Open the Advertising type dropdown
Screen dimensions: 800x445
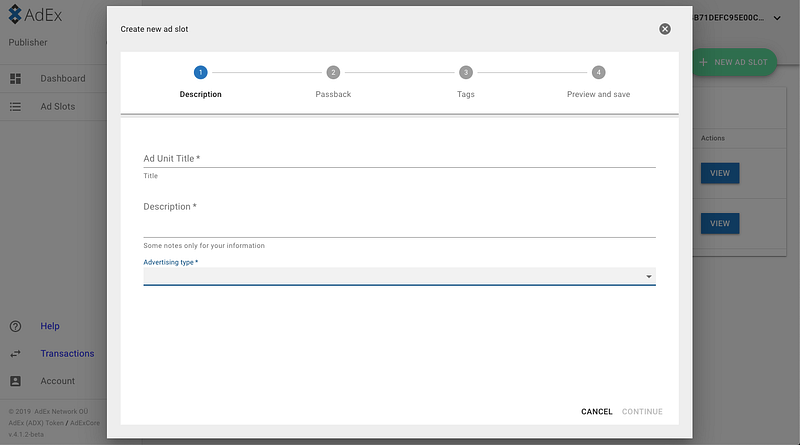pos(399,276)
